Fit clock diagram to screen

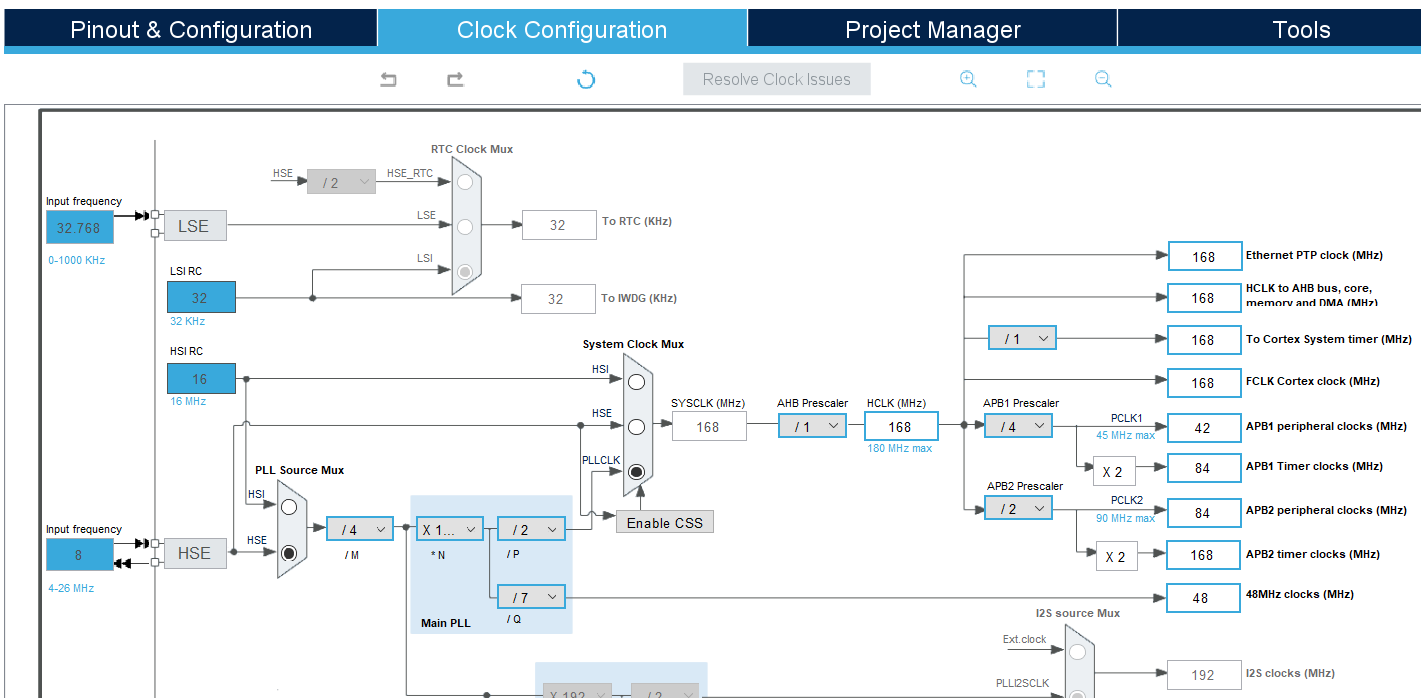click(x=1036, y=79)
